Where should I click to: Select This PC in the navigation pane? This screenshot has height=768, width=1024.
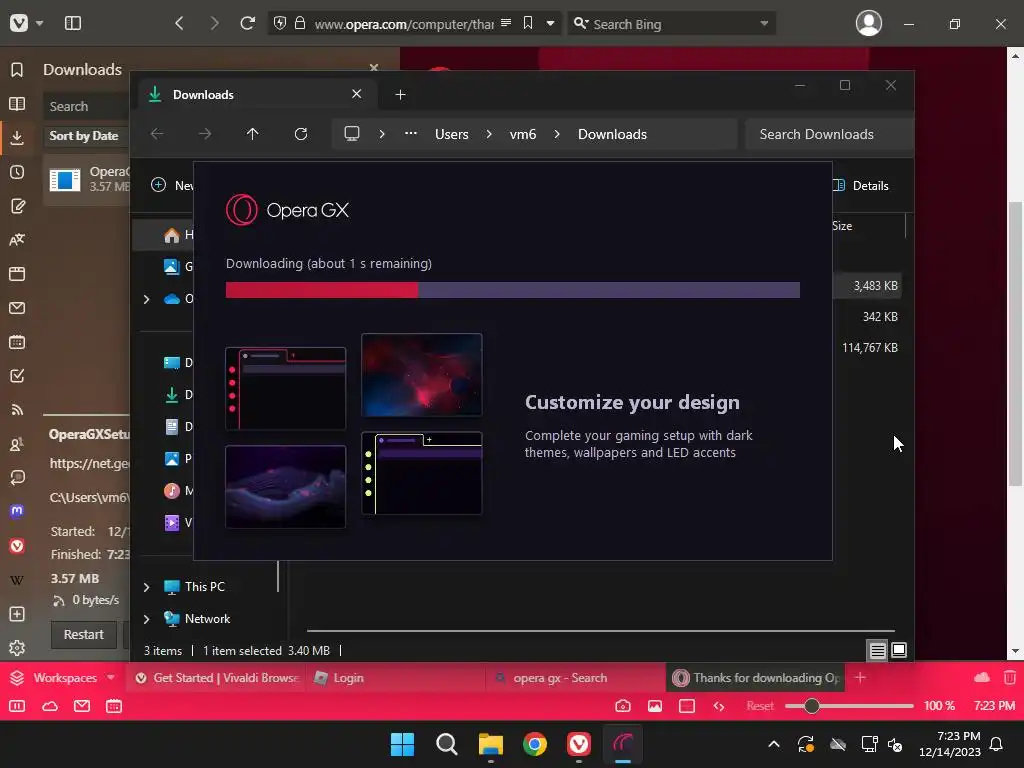(204, 586)
